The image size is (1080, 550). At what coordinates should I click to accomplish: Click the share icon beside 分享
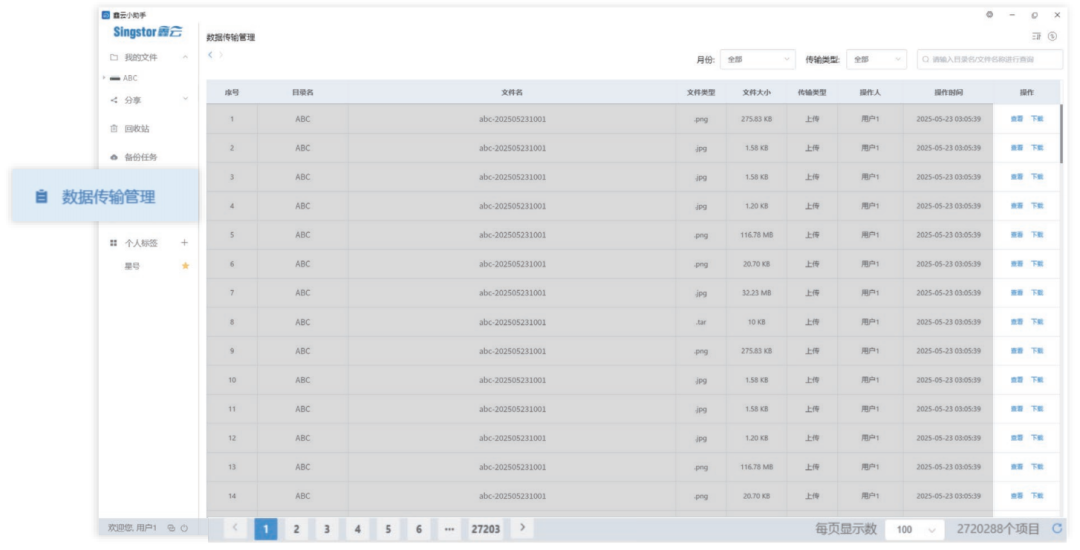pyautogui.click(x=114, y=100)
